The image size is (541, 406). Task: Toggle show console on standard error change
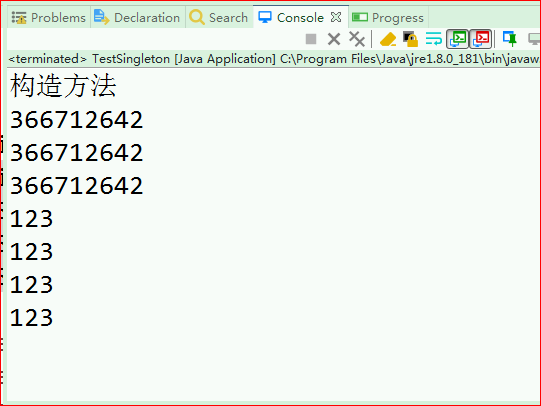[x=481, y=39]
